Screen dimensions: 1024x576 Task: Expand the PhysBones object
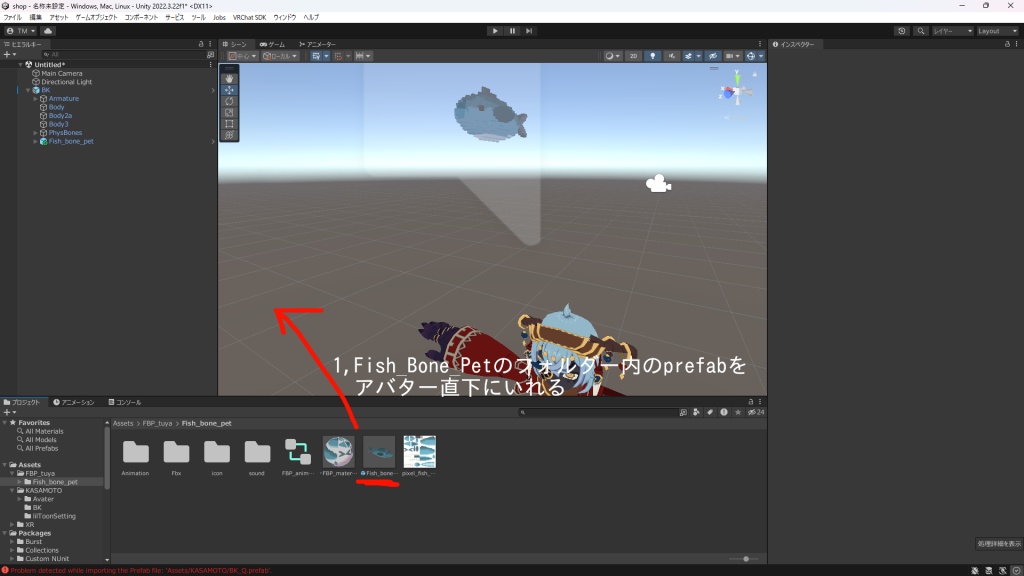(35, 133)
